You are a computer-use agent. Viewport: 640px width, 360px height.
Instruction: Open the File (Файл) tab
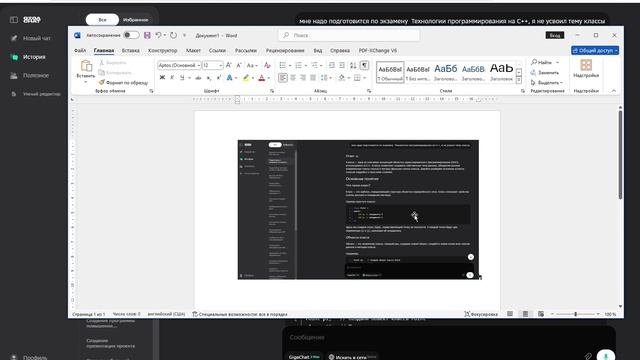(80, 51)
